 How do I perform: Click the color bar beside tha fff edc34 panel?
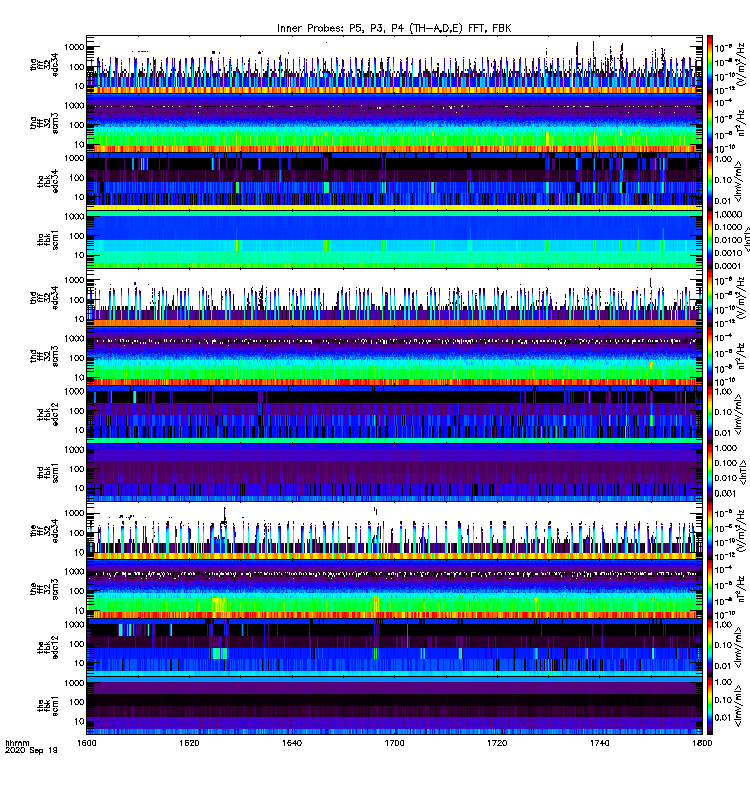tap(710, 65)
